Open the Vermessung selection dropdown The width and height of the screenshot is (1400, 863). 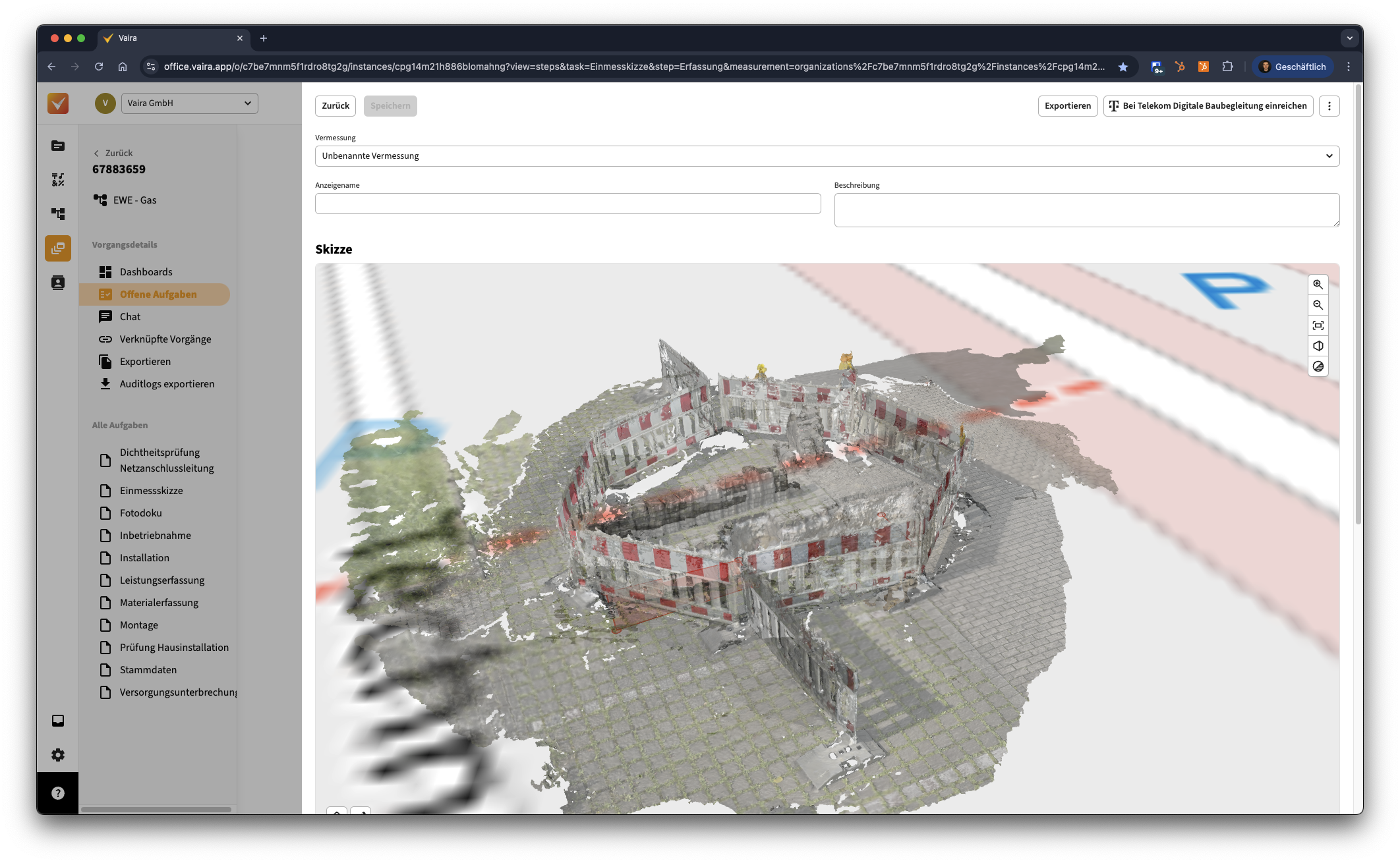827,156
